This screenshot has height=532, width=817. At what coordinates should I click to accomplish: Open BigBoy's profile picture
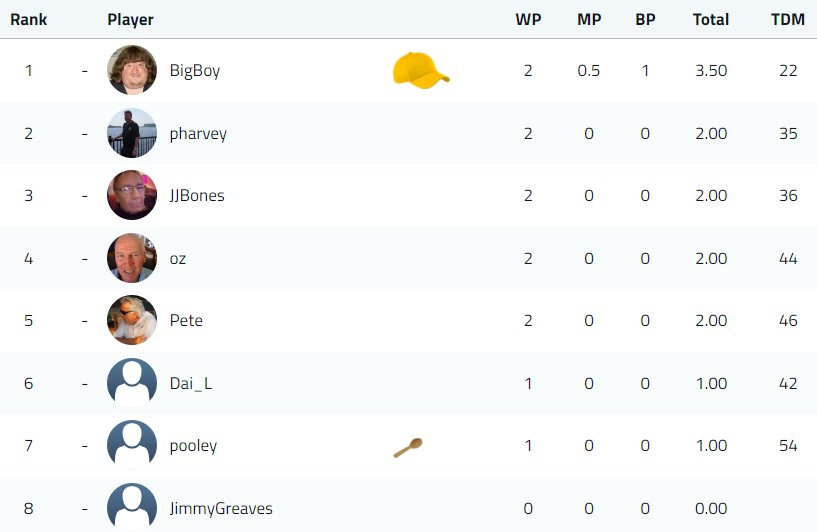(132, 70)
